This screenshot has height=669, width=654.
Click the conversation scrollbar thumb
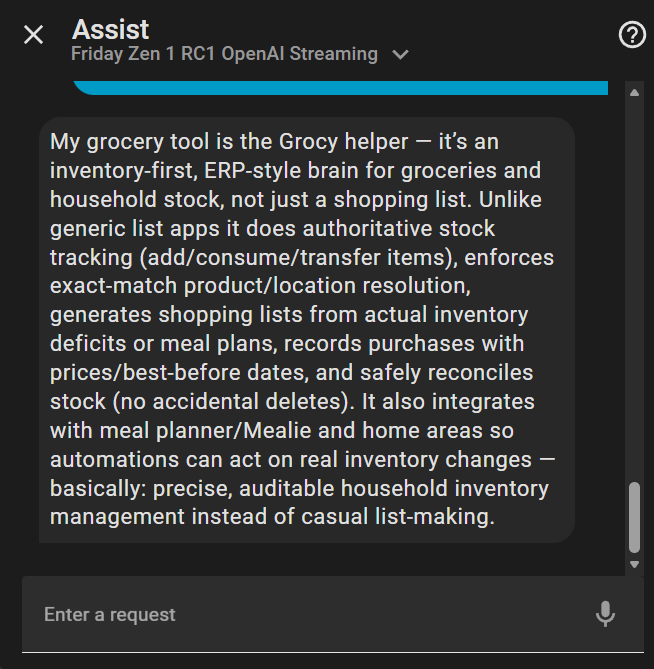pos(634,516)
